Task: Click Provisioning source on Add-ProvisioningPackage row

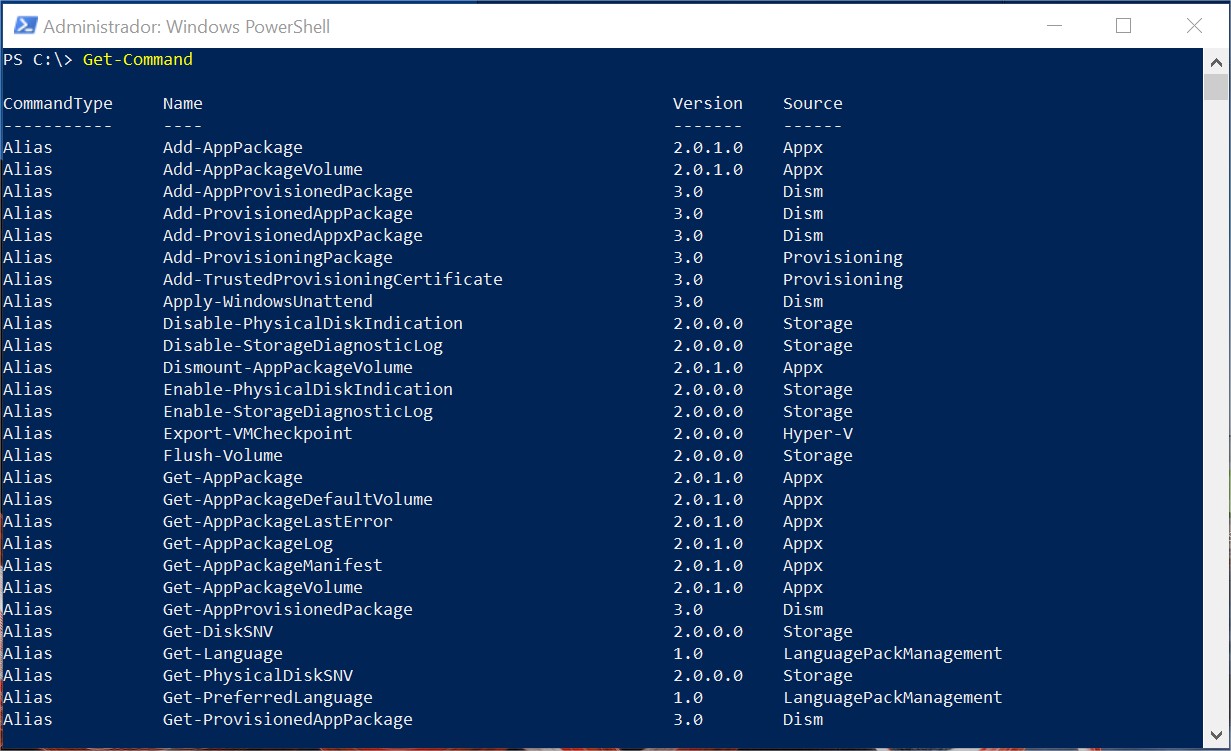Action: click(843, 258)
